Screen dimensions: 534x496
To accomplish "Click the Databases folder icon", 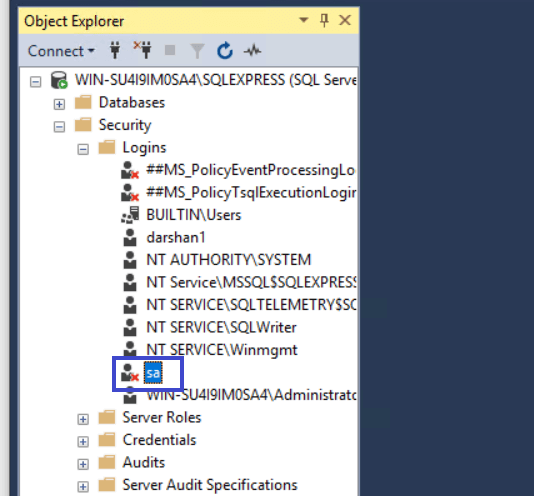I will [83, 102].
